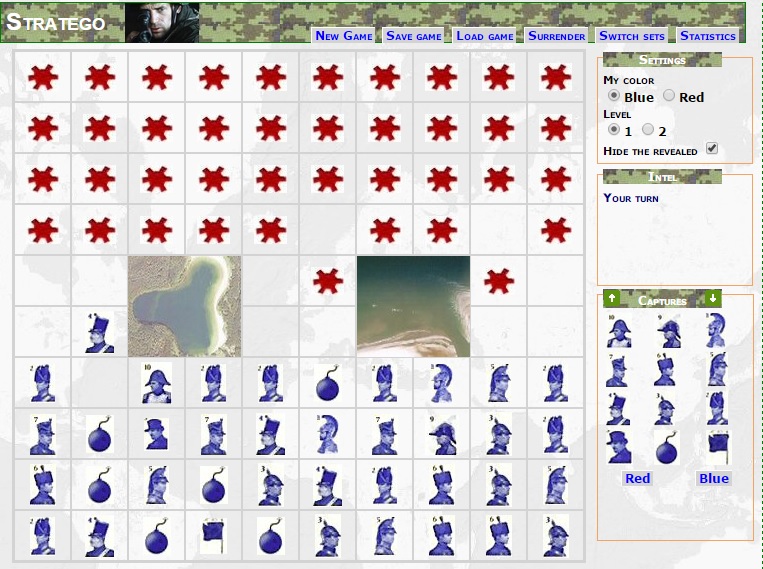Open the Statistics tab
This screenshot has width=763, height=569.
pos(707,36)
